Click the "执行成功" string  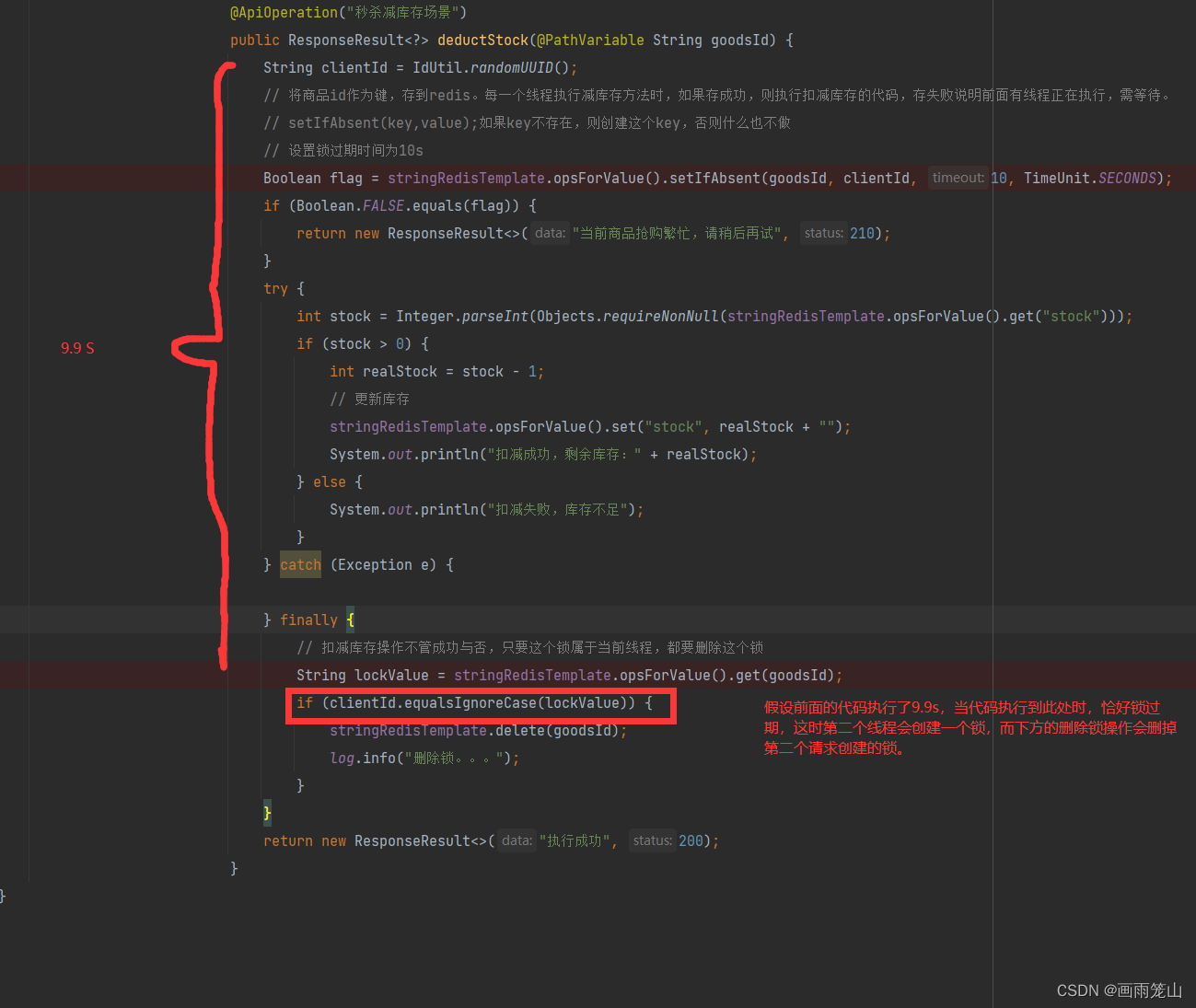pyautogui.click(x=575, y=840)
